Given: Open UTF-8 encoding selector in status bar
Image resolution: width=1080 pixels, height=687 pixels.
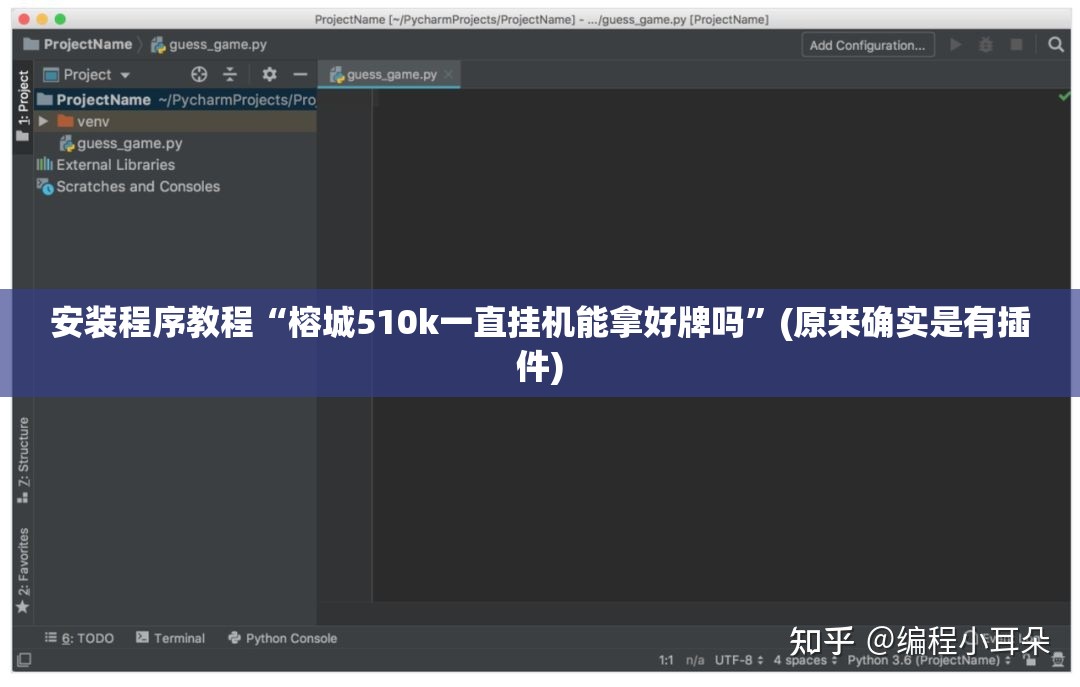Looking at the screenshot, I should pyautogui.click(x=738, y=660).
